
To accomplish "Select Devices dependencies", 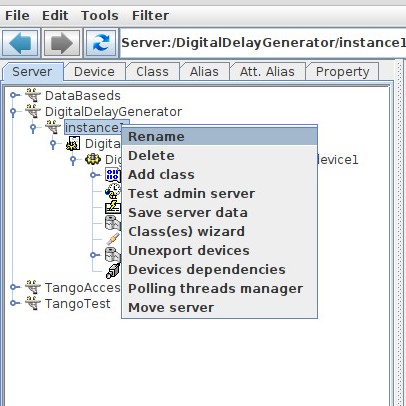I will 219,270.
